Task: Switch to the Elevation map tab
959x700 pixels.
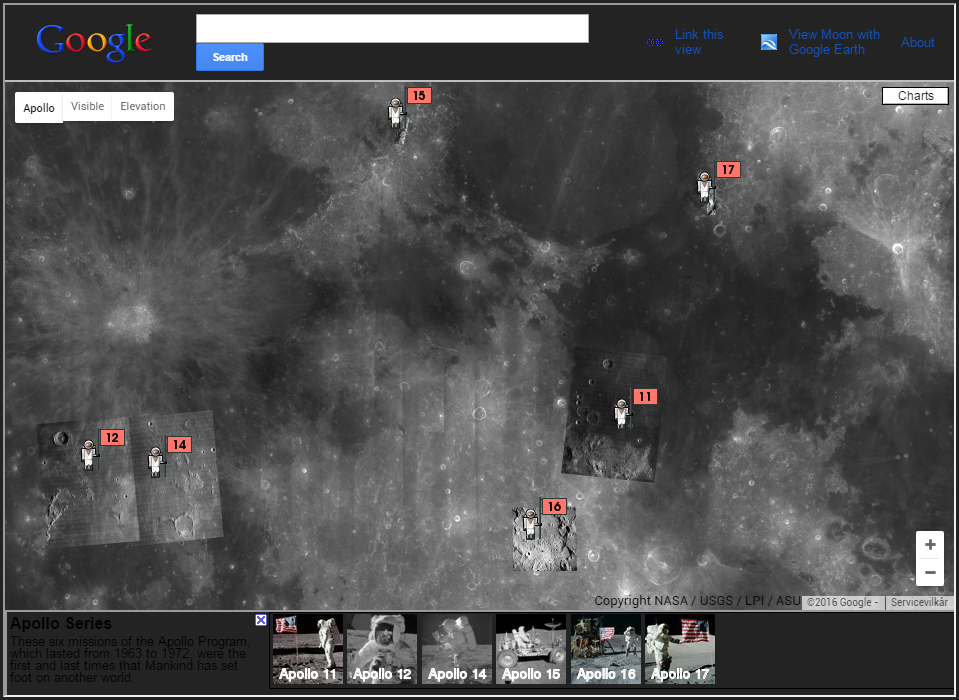Action: click(x=143, y=106)
